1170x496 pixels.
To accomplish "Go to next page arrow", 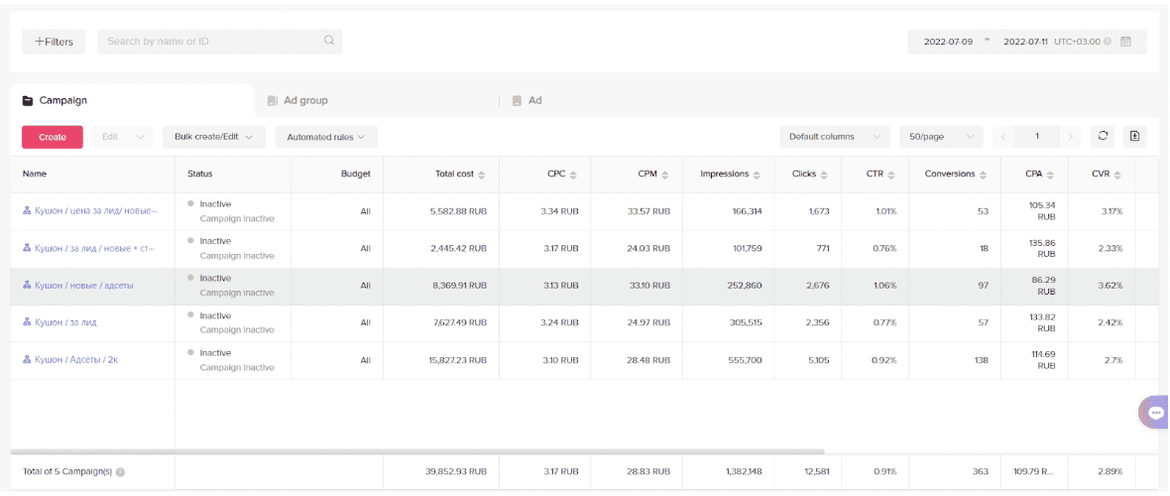I will click(1071, 137).
